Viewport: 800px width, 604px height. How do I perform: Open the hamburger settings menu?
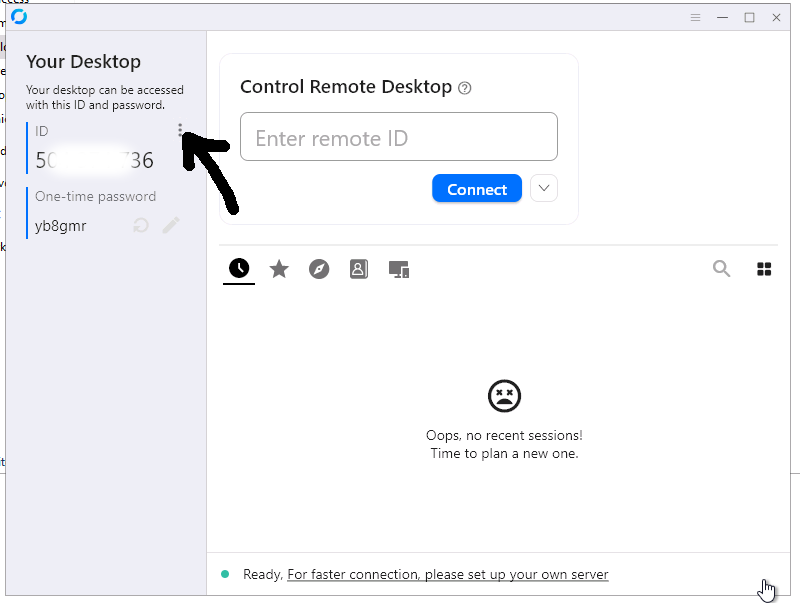(x=696, y=17)
